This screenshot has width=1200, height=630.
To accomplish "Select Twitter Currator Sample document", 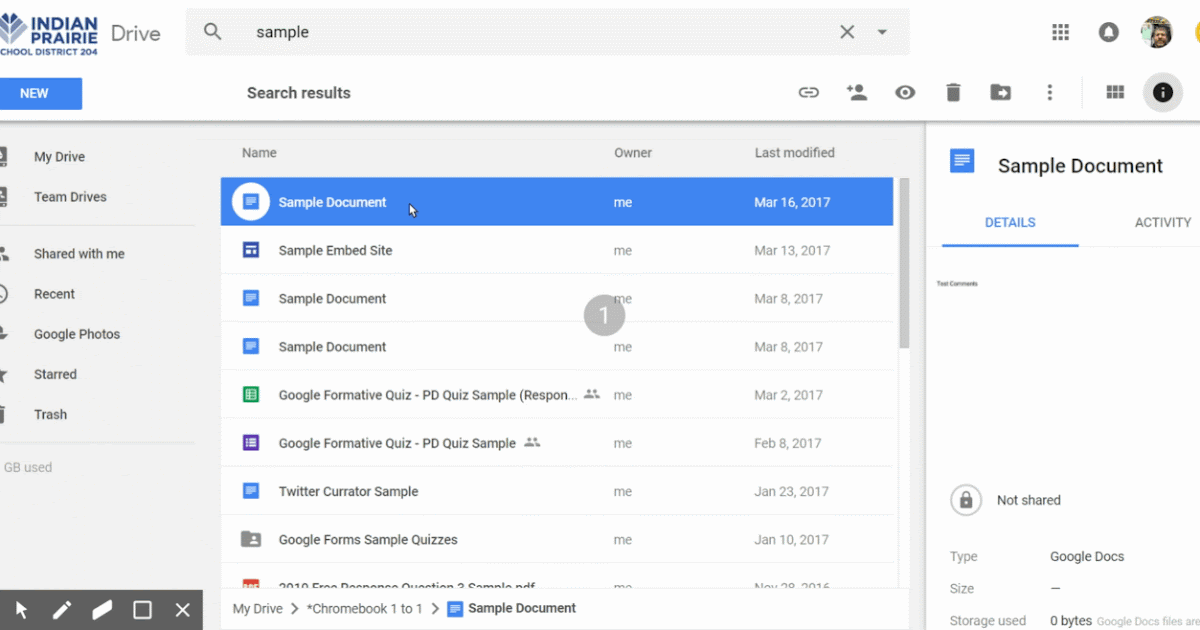I will tap(557, 491).
